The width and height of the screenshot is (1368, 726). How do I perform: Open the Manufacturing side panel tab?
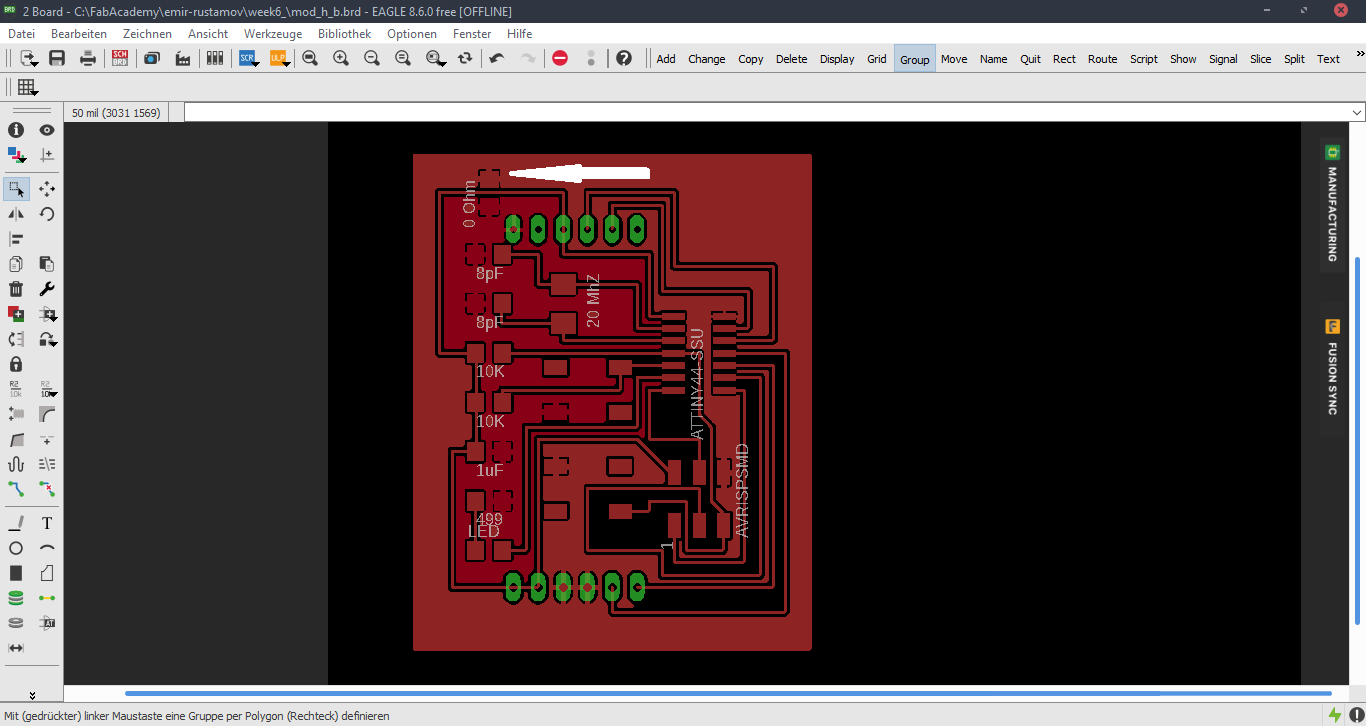tap(1332, 203)
